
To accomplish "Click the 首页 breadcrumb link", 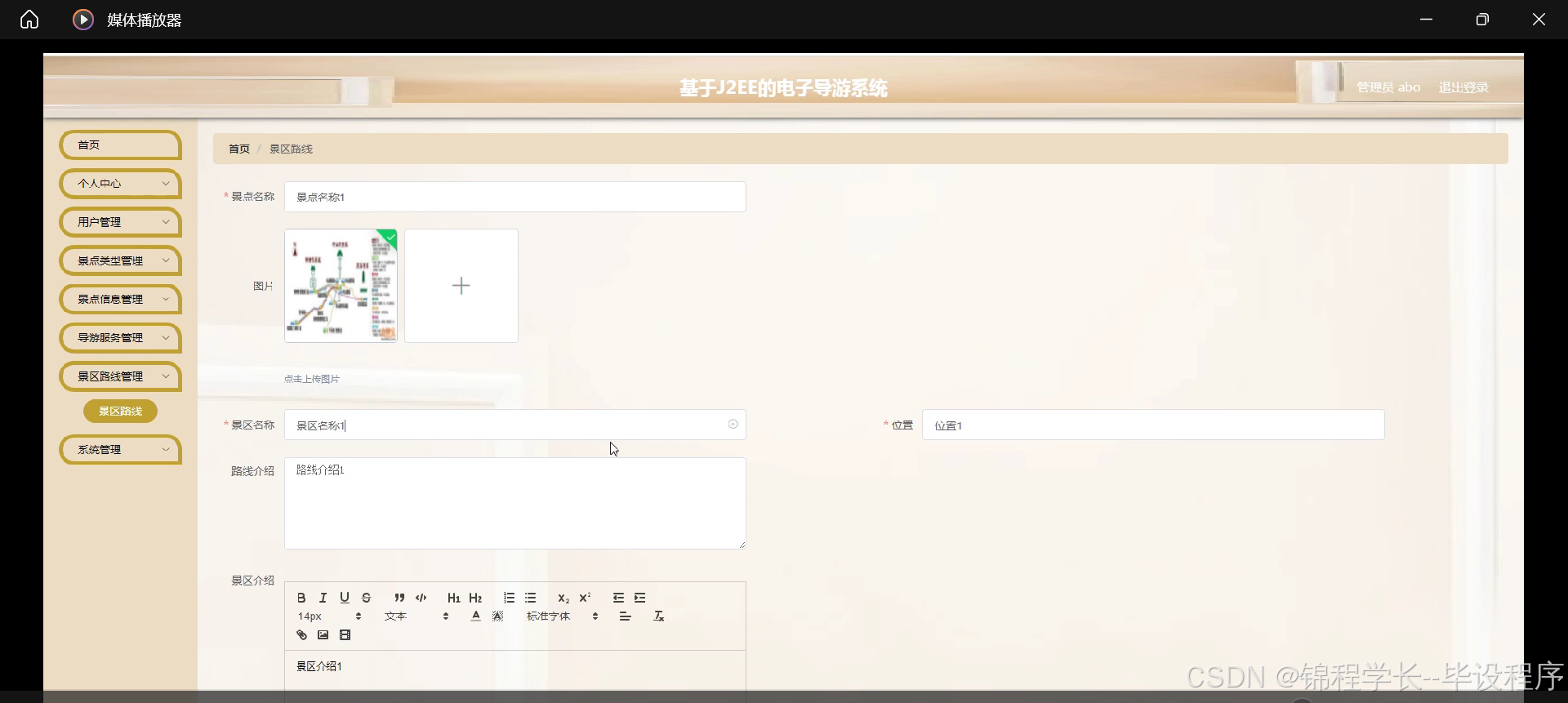I will [x=239, y=149].
